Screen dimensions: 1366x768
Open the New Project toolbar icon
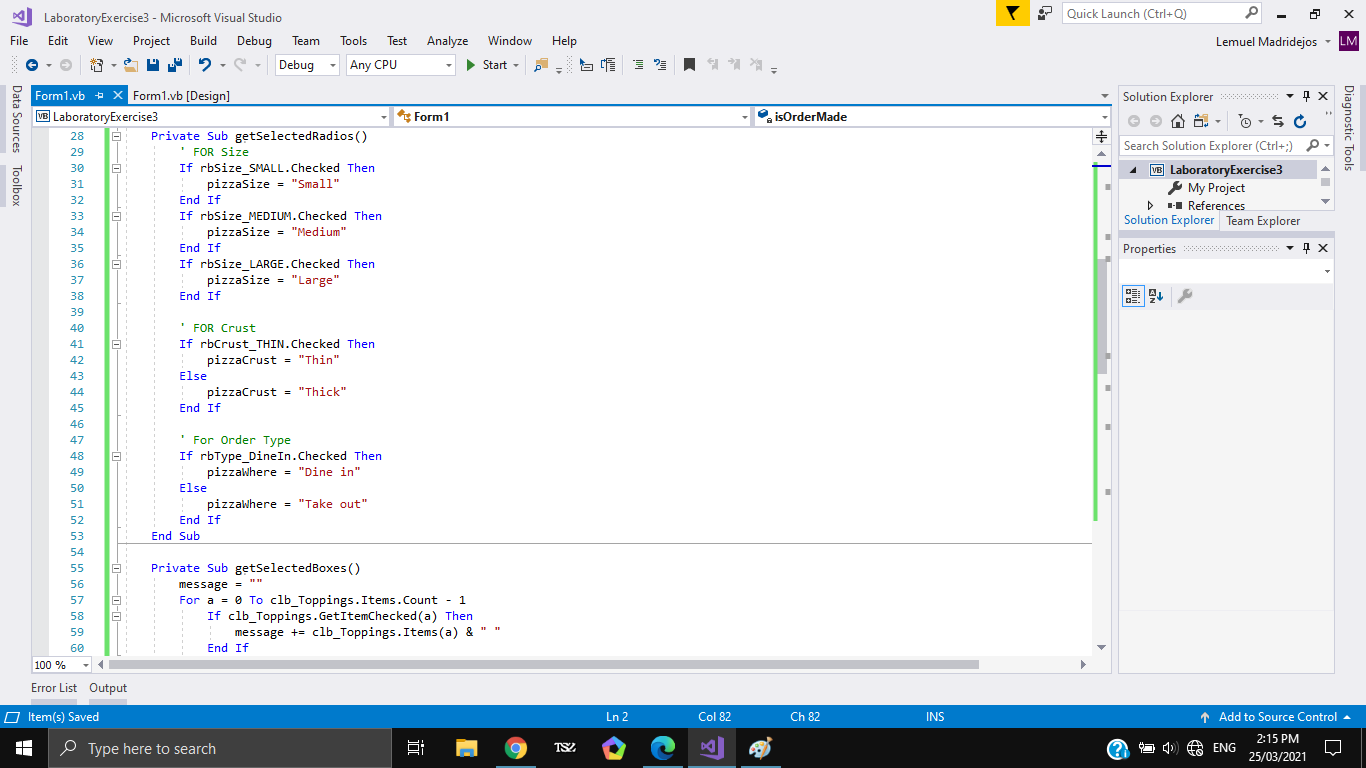[97, 65]
